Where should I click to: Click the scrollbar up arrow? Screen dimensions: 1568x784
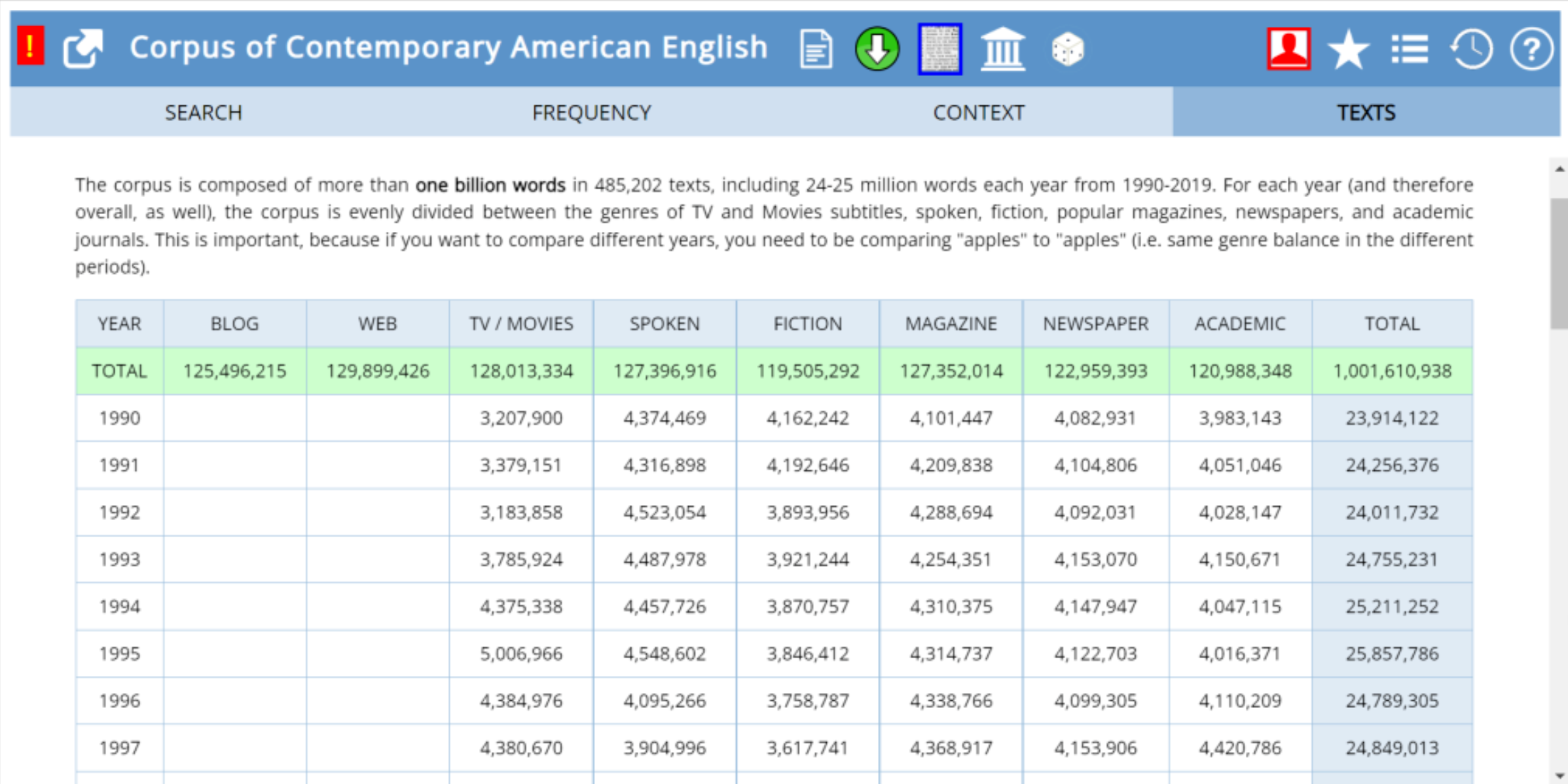pyautogui.click(x=1559, y=168)
